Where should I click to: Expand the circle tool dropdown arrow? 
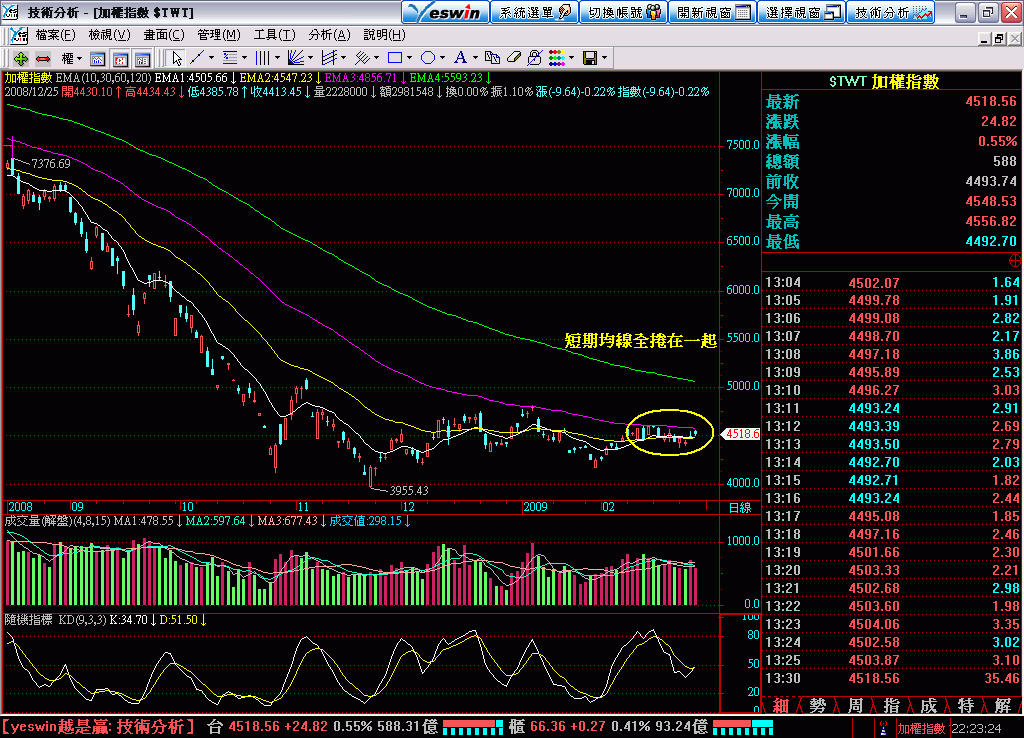click(442, 58)
